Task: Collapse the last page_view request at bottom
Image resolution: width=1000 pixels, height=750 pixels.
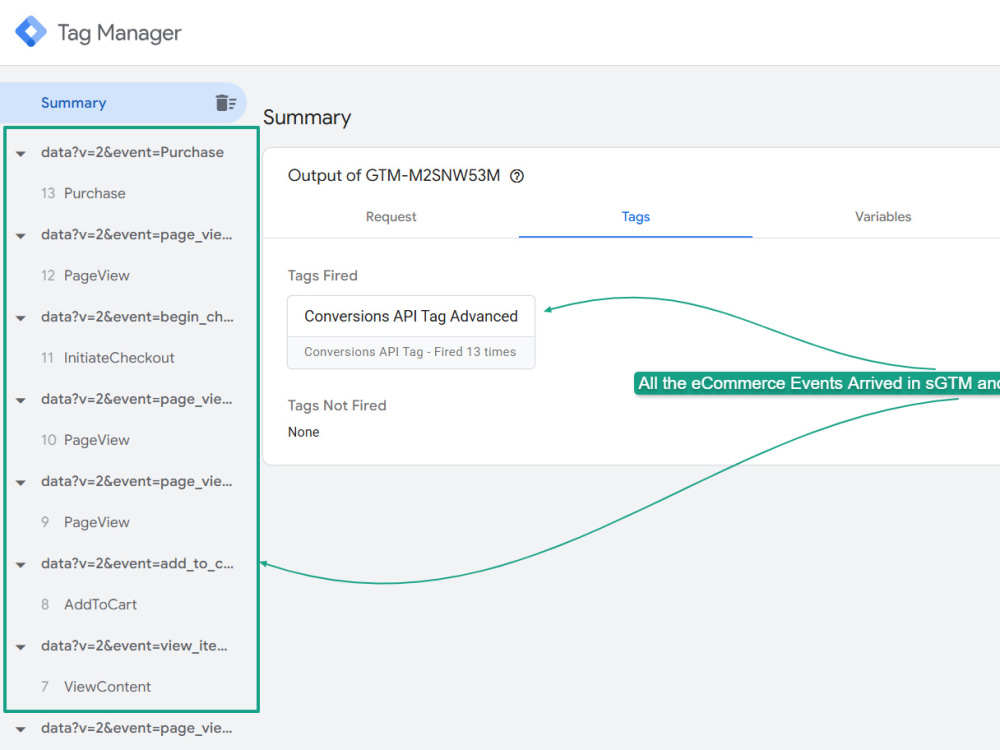Action: [x=21, y=730]
